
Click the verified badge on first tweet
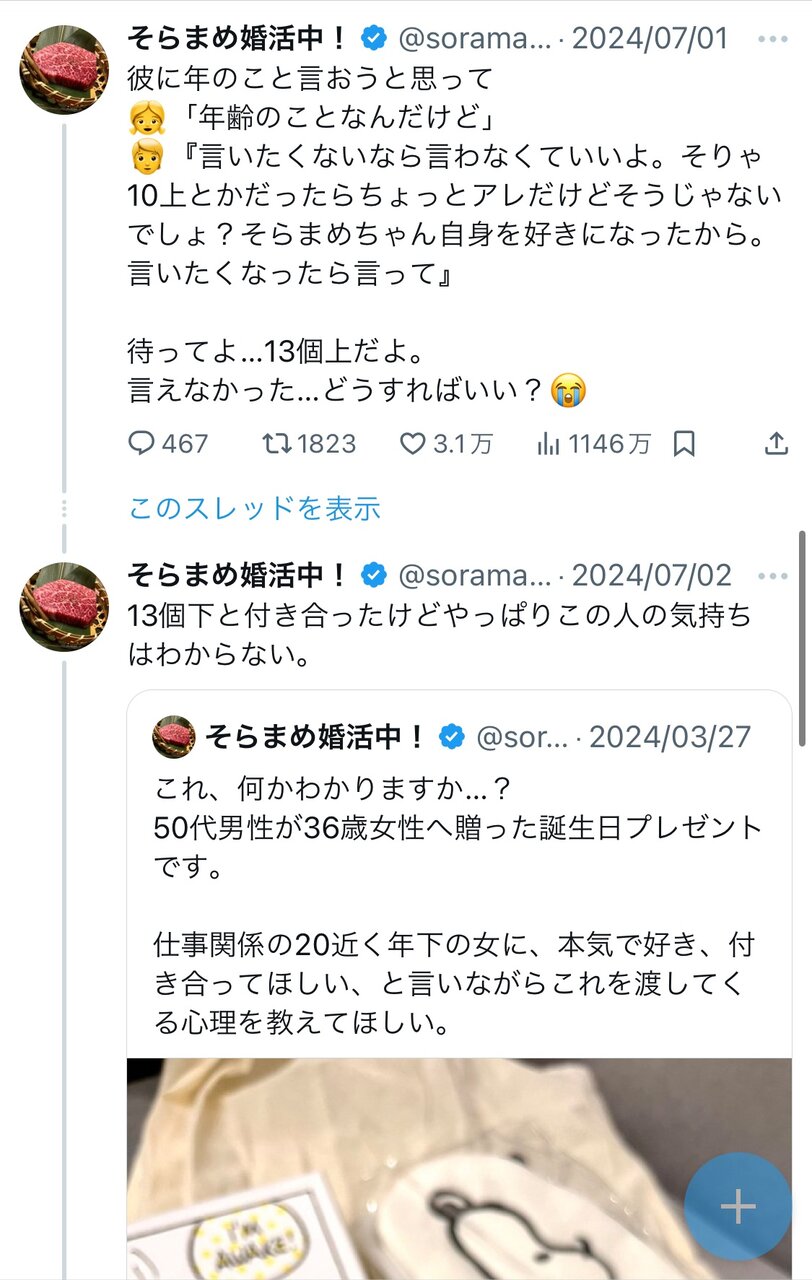coord(374,39)
